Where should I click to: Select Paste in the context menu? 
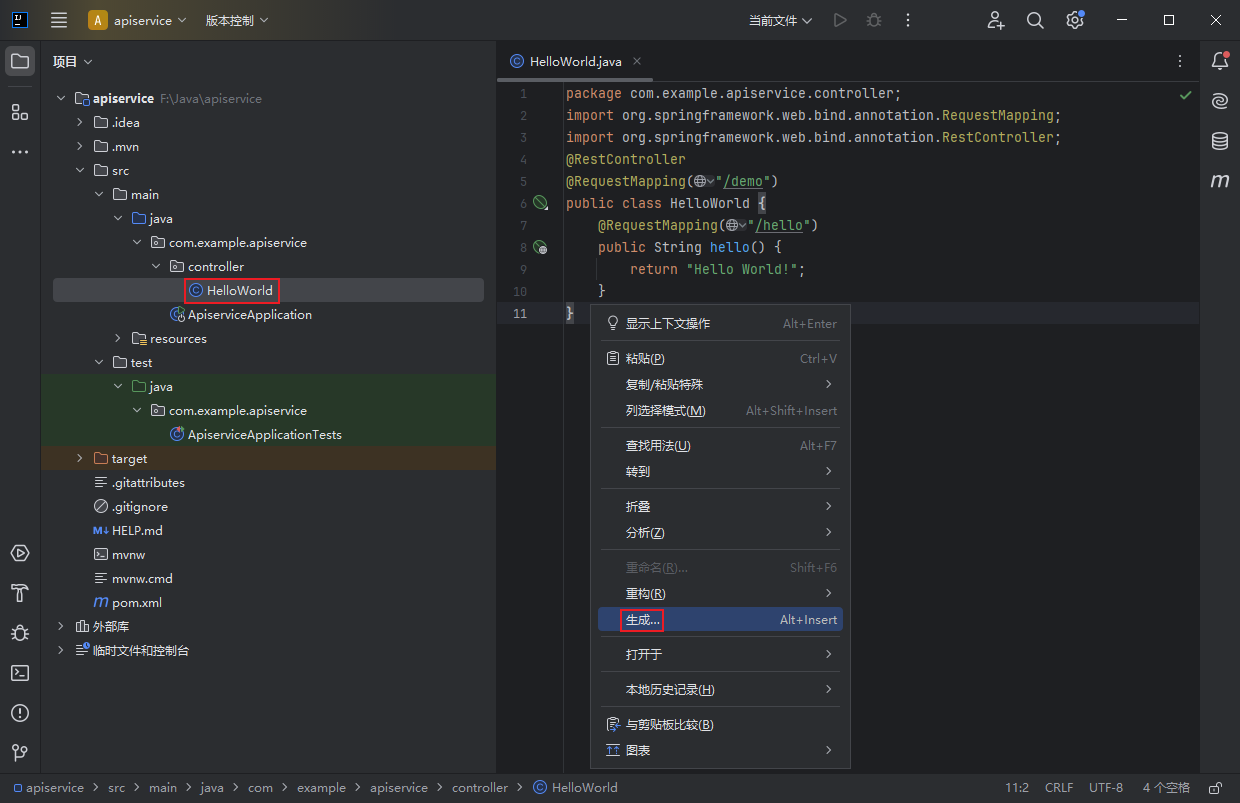[x=645, y=359]
